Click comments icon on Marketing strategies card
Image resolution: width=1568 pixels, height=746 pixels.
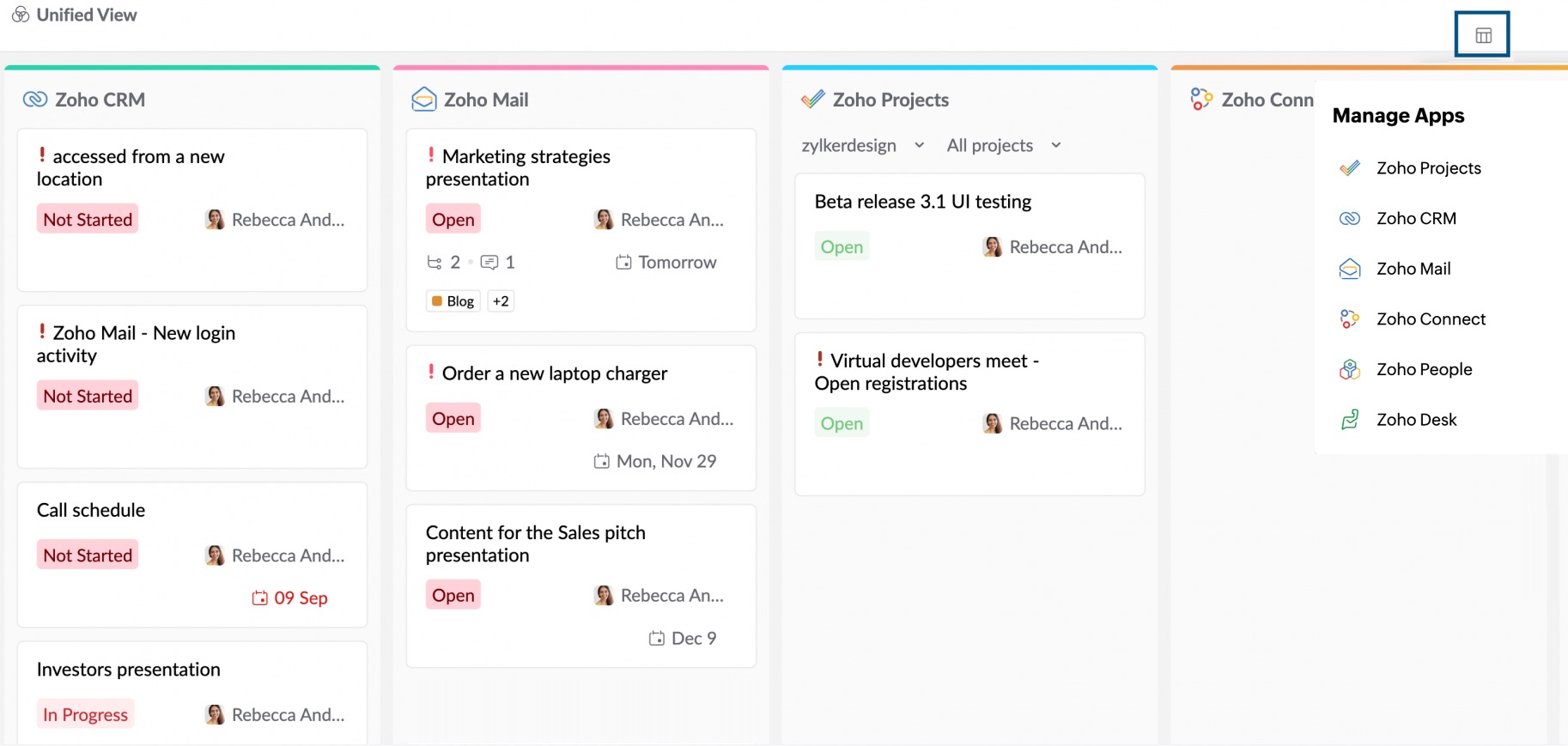(489, 263)
